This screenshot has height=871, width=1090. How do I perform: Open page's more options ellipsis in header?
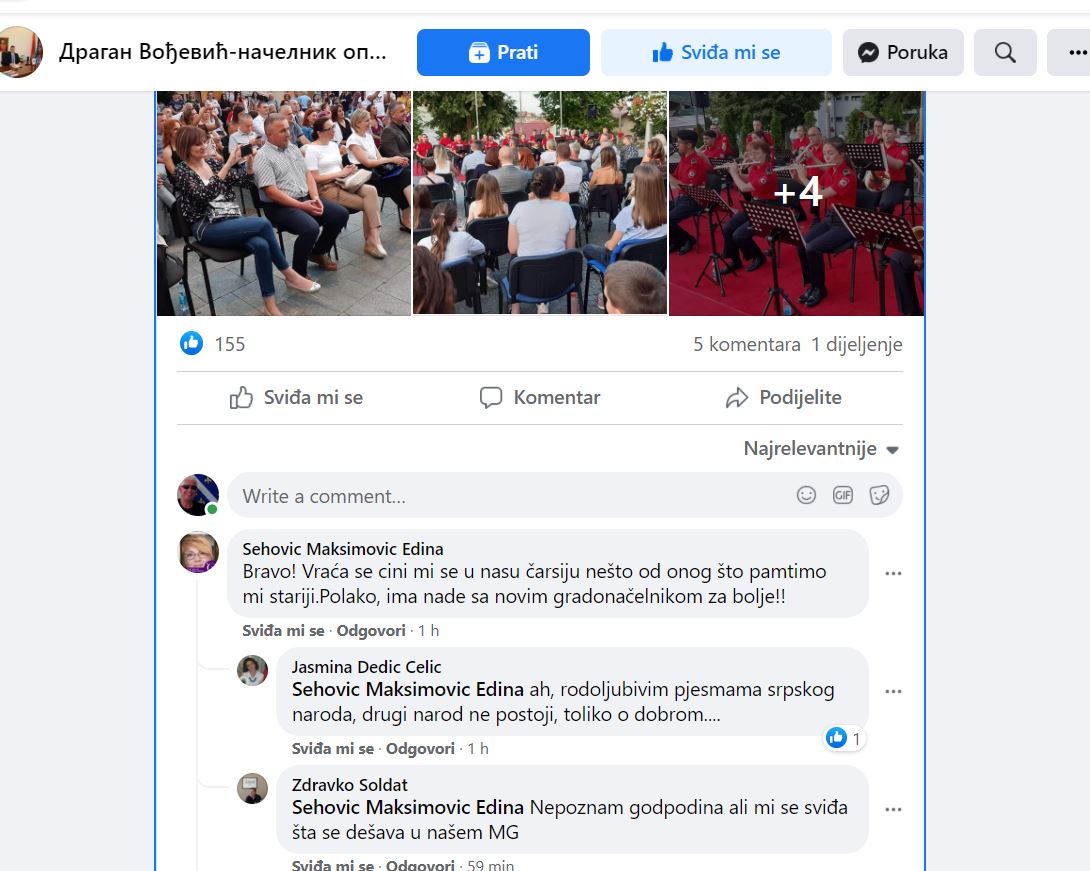click(1070, 53)
